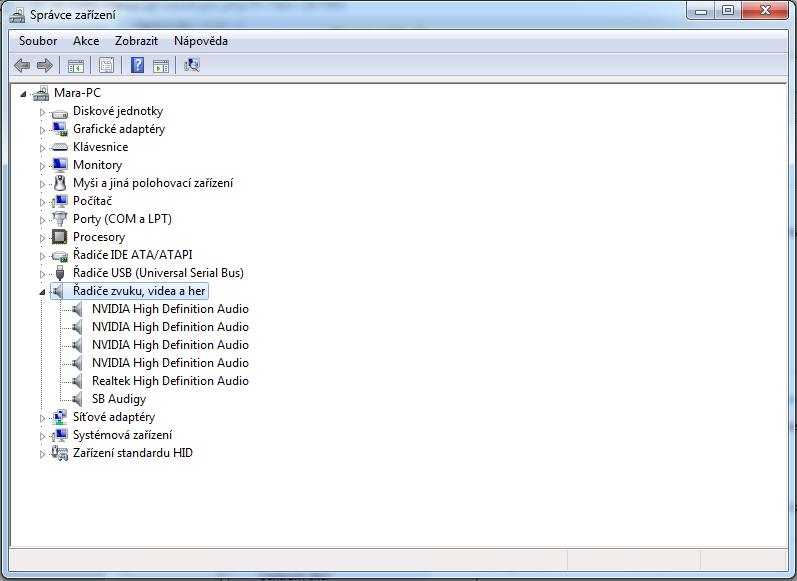Click the Porty (COM a LPT) icon
Screen dimensions: 797x581
click(x=59, y=219)
